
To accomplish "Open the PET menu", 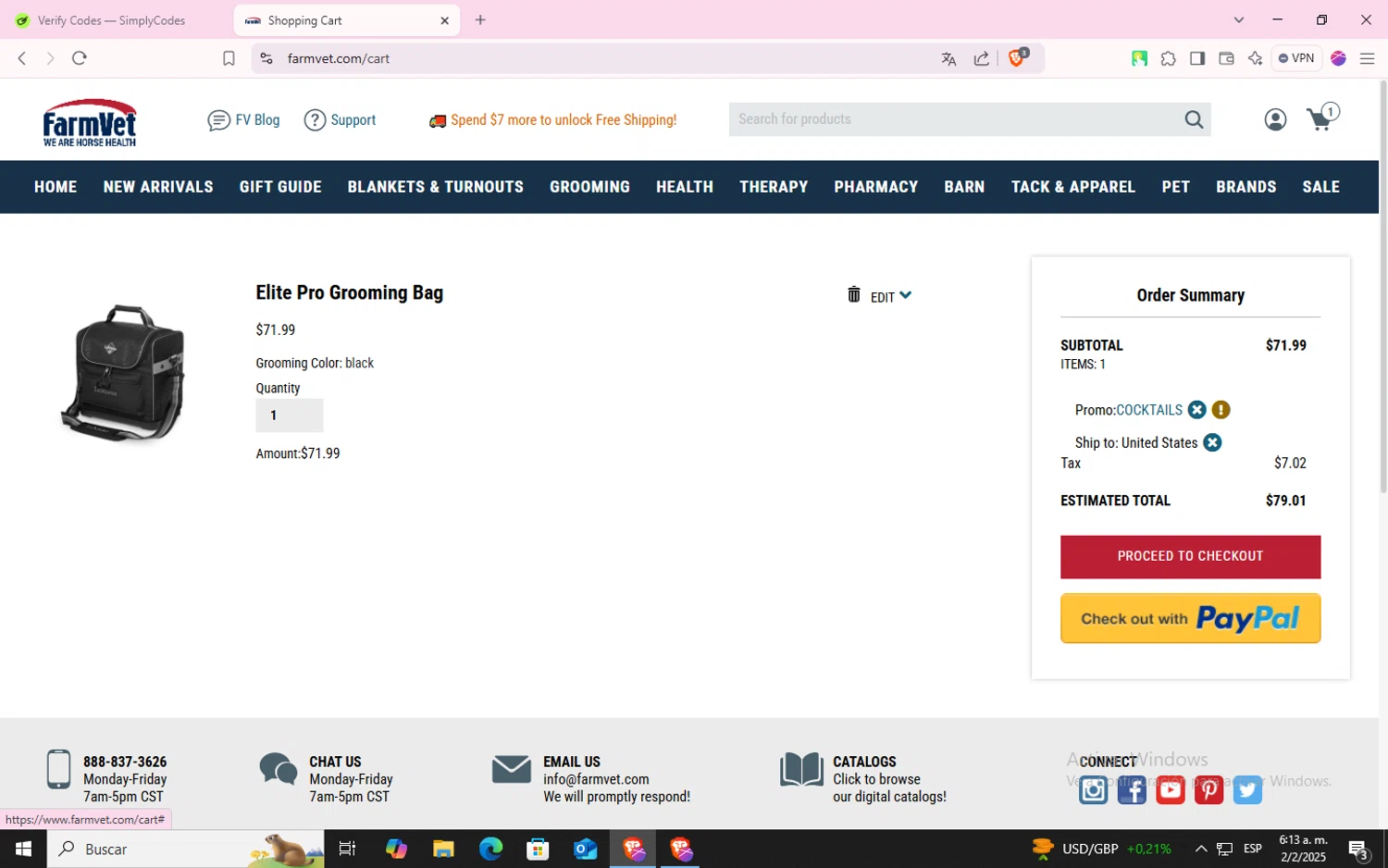I will coord(1176,187).
